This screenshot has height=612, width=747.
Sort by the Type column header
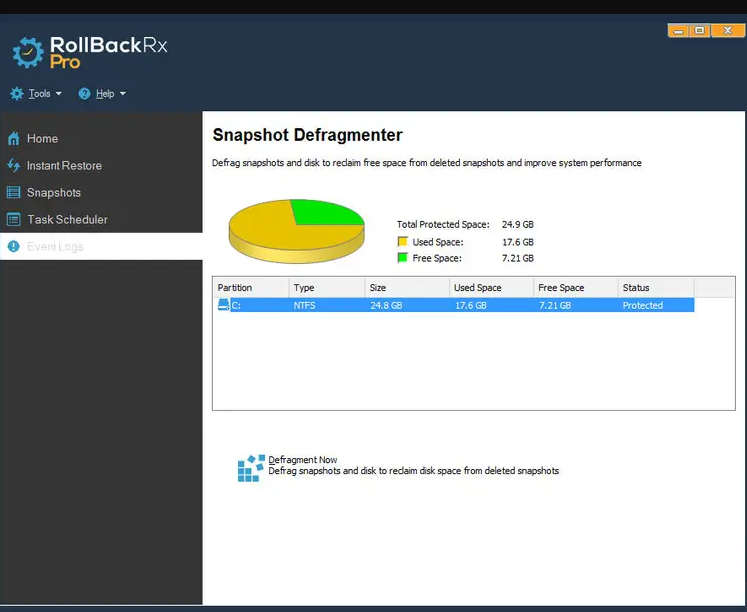(327, 288)
